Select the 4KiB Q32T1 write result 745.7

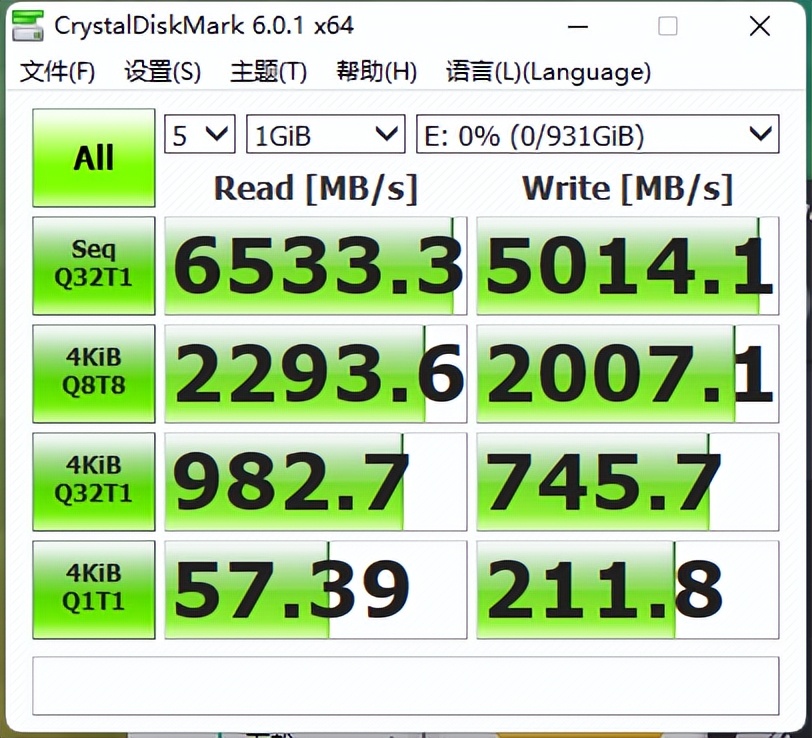coord(628,482)
